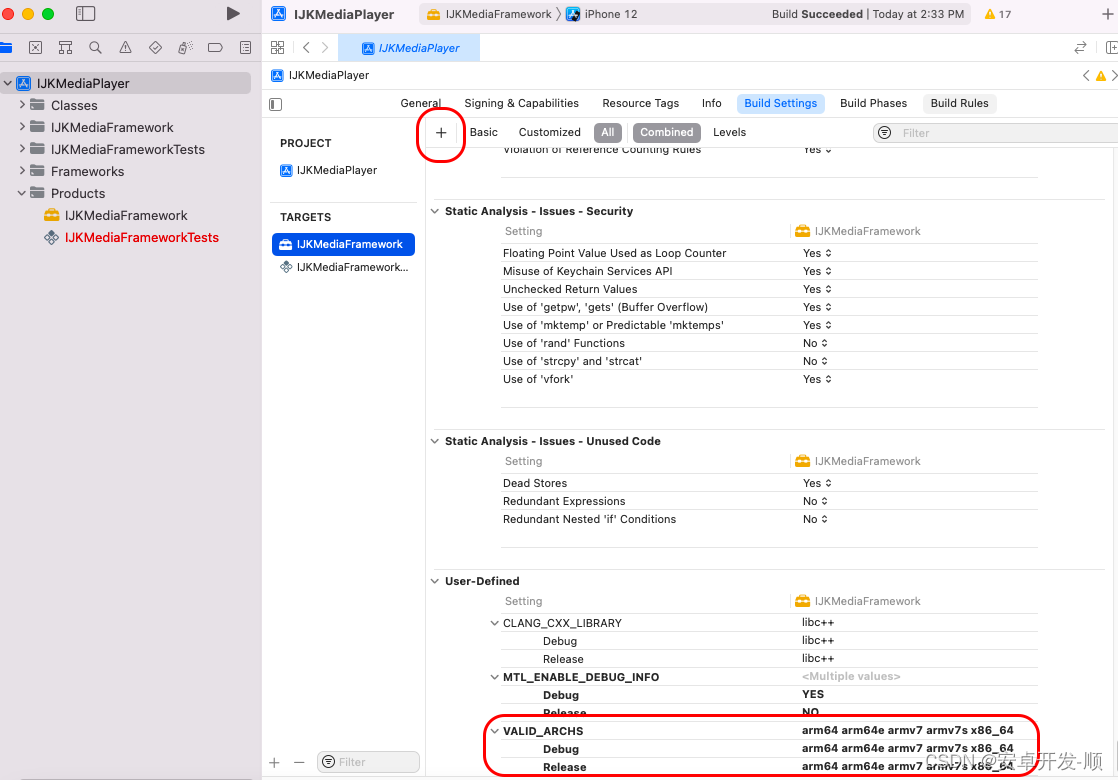Expand the IJKMediaFrameworkTests folder
The image size is (1118, 780).
click(22, 149)
